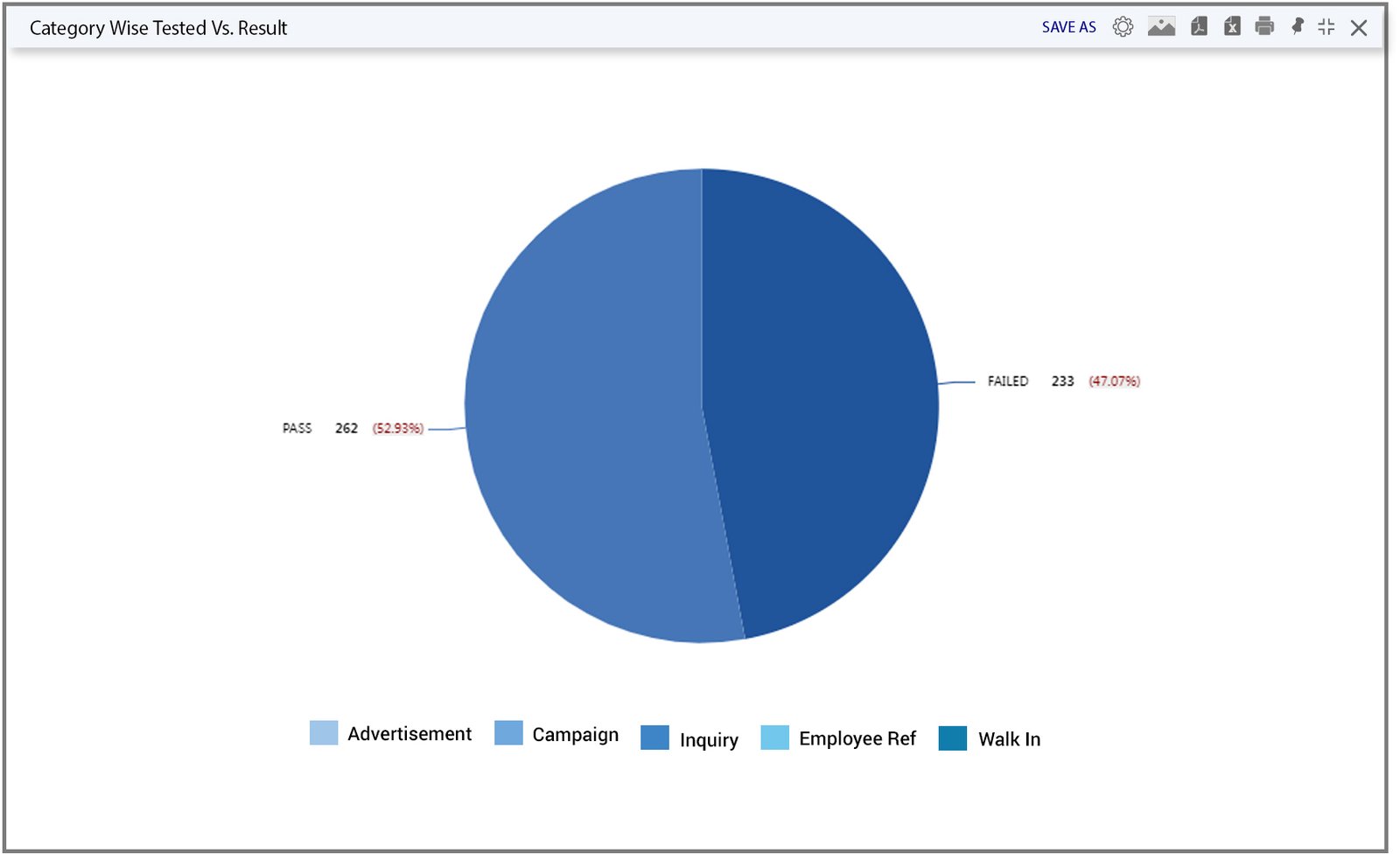Open chart settings gear icon
The width and height of the screenshot is (1400, 854).
(1123, 27)
